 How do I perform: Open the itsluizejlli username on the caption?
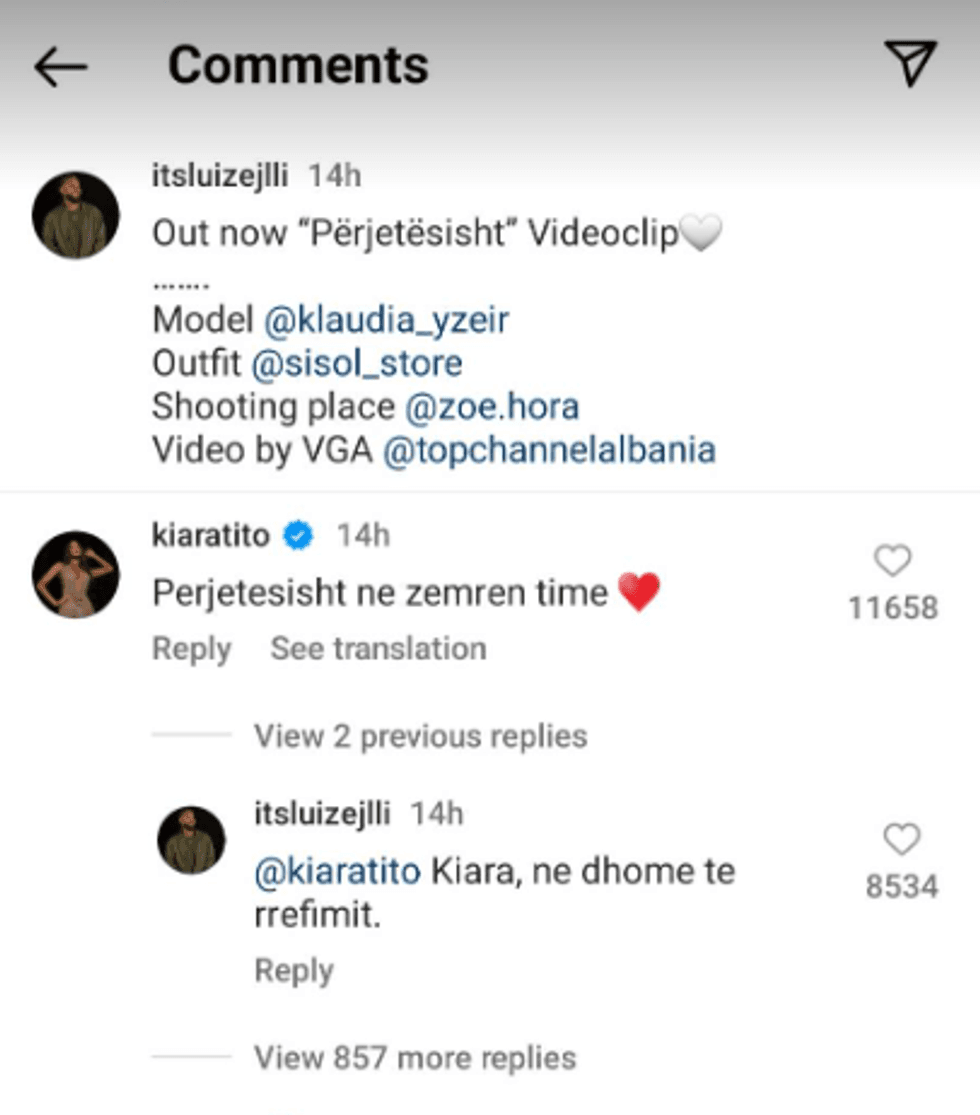pyautogui.click(x=220, y=177)
